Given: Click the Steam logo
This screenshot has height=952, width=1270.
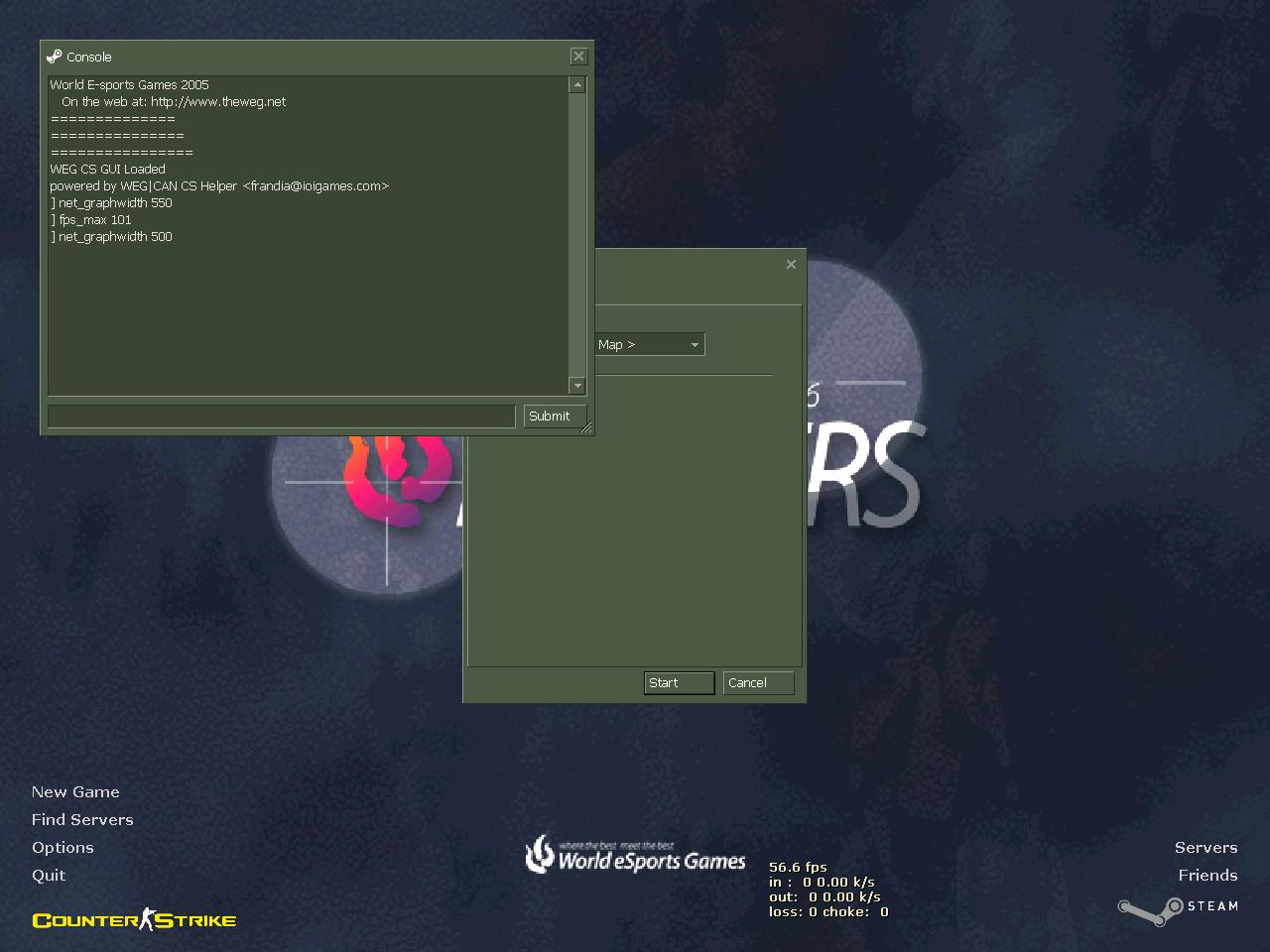Looking at the screenshot, I should click(x=1178, y=909).
